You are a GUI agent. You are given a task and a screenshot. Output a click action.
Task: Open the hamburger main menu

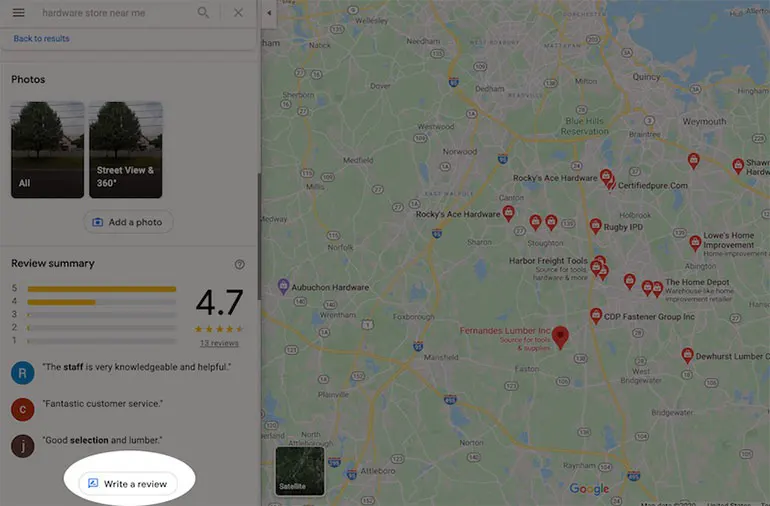coord(19,12)
